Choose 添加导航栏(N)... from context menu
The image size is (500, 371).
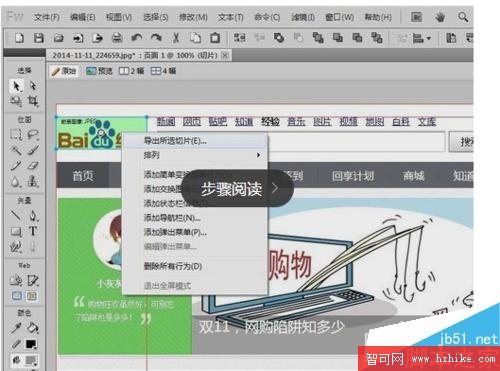tap(195, 218)
